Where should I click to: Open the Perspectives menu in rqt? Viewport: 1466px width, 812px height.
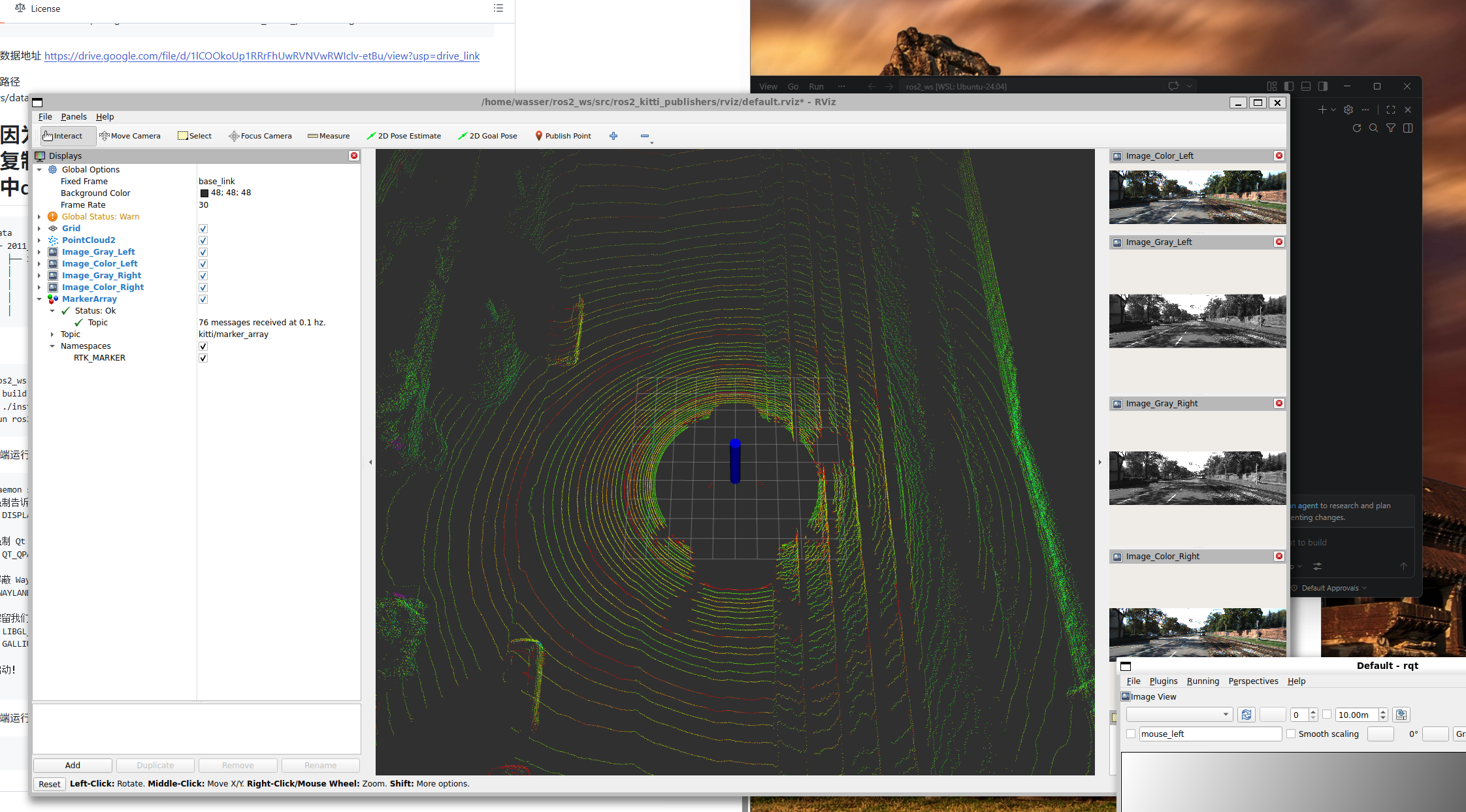point(1253,681)
